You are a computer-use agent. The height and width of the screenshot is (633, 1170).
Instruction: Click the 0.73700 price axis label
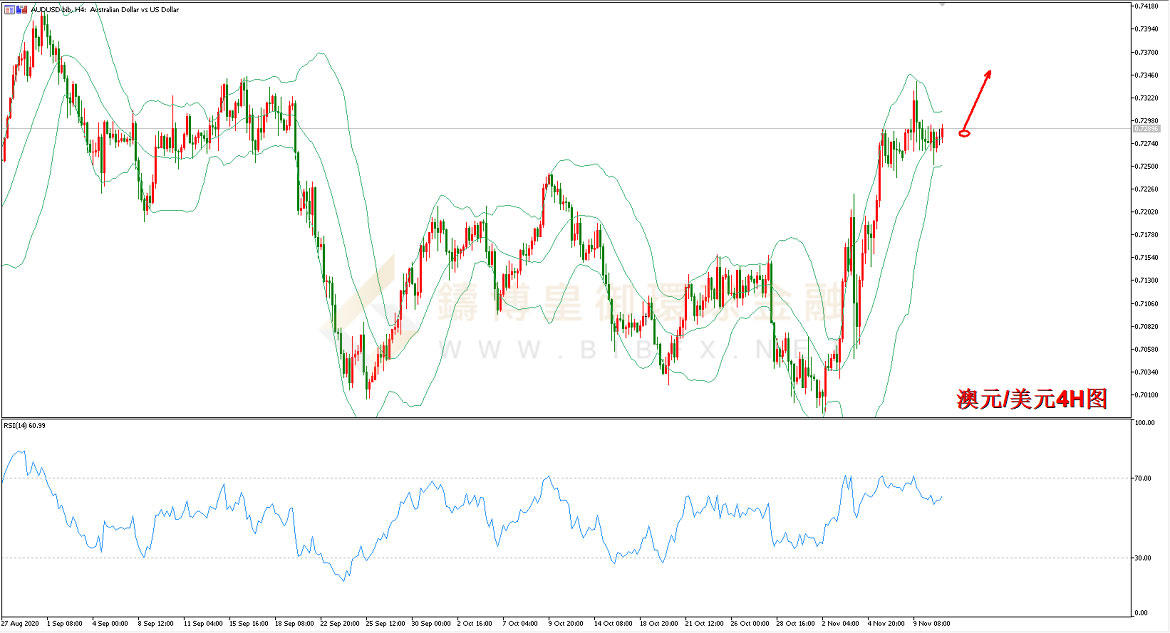(x=1147, y=52)
